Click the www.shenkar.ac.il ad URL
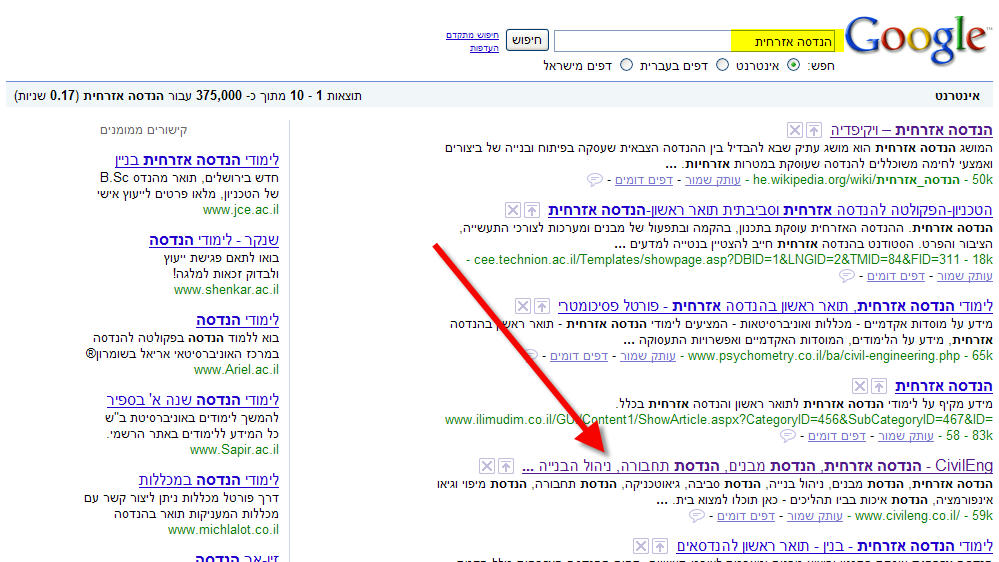999x562 pixels. 226,290
